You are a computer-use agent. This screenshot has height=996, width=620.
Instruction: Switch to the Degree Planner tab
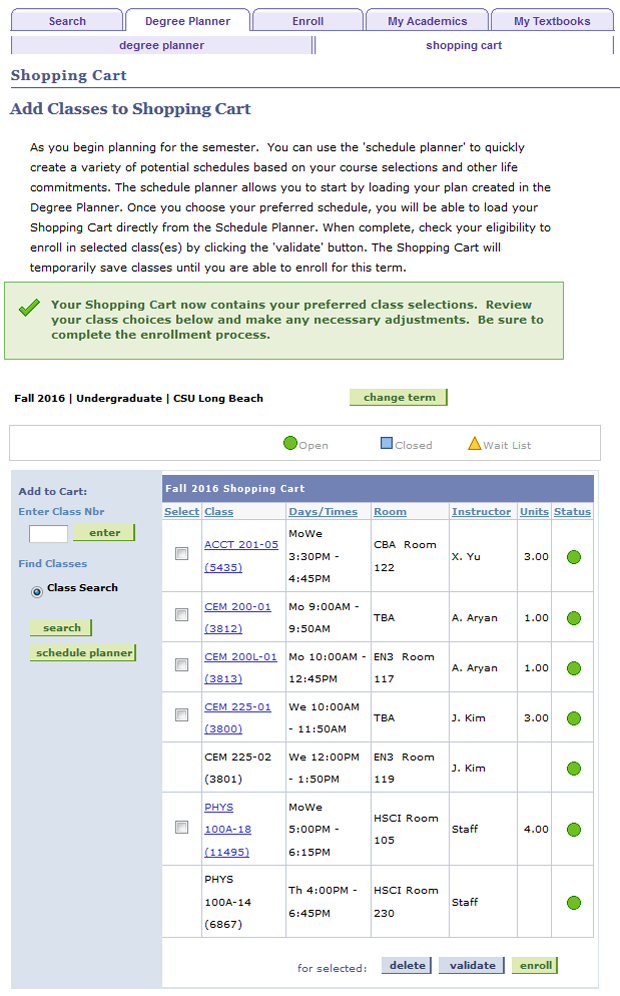click(x=187, y=20)
